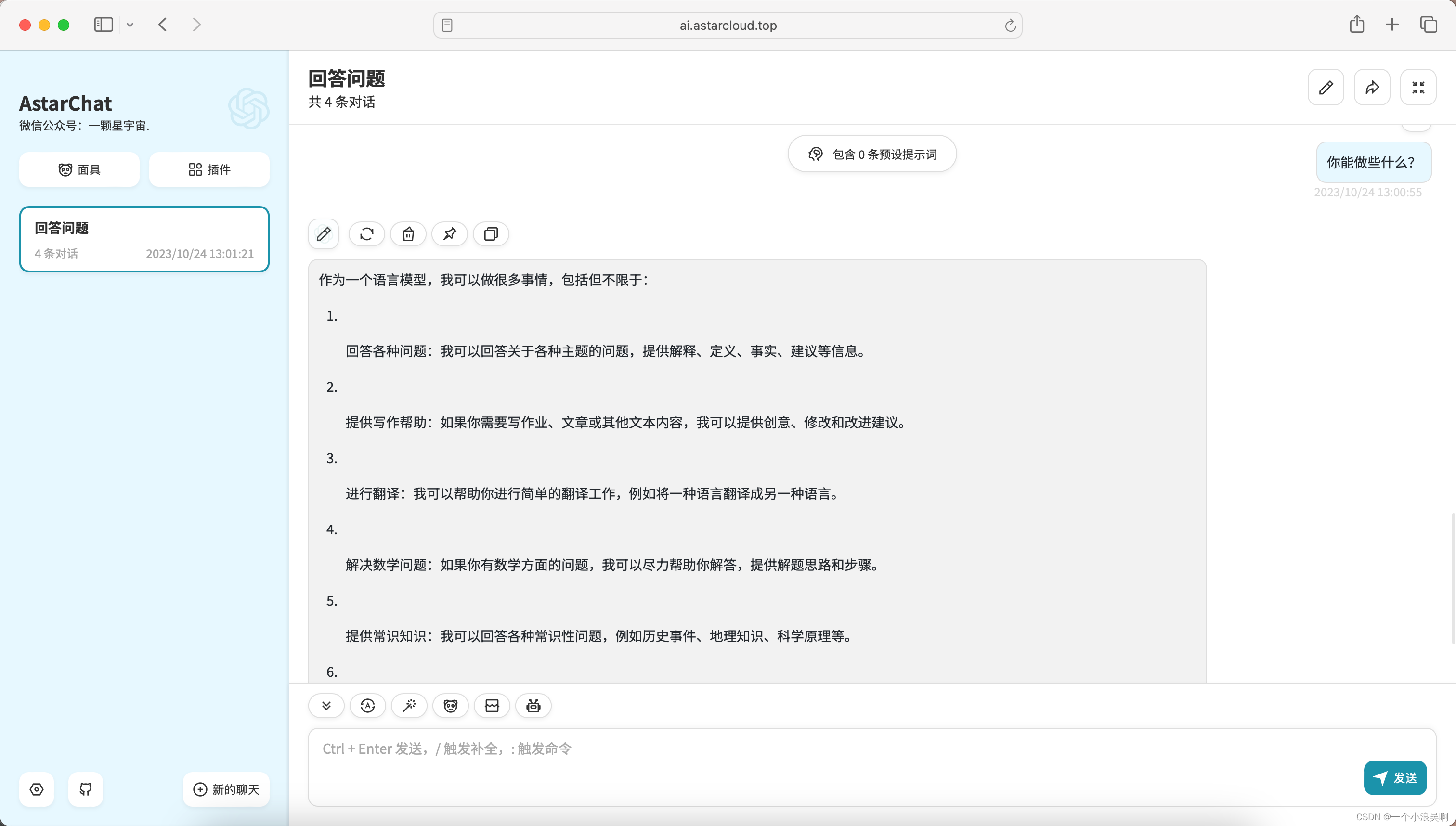Pin the message with the pin icon
The width and height of the screenshot is (1456, 826).
449,234
